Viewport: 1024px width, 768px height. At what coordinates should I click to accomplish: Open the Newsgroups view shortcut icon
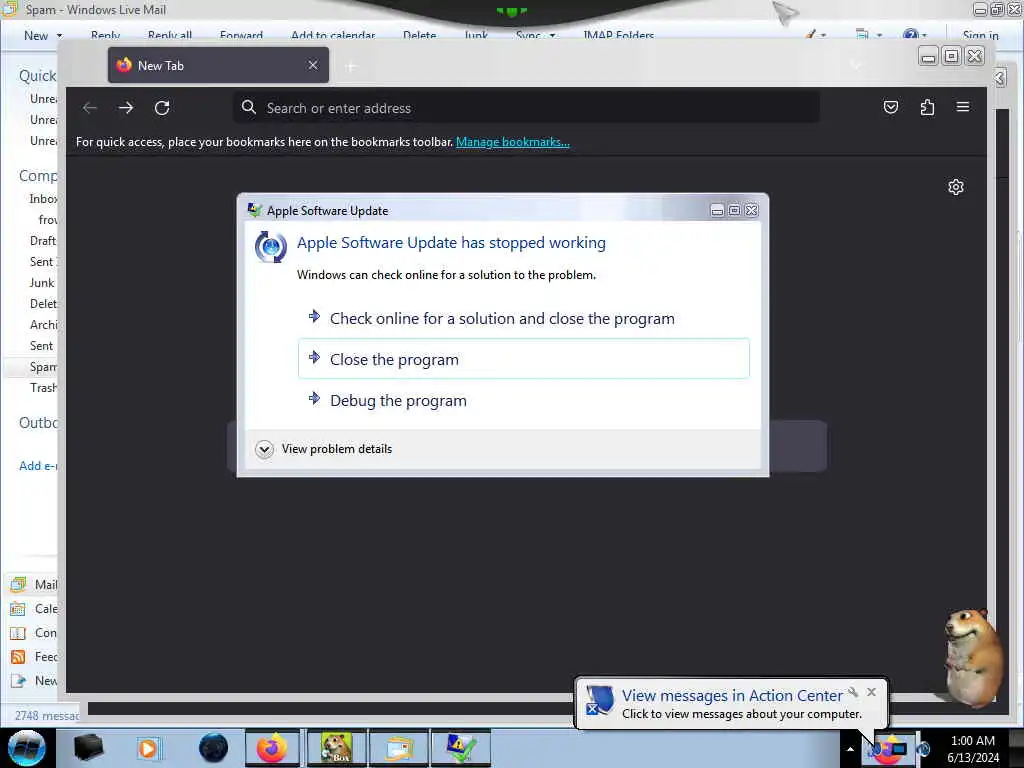[x=18, y=680]
